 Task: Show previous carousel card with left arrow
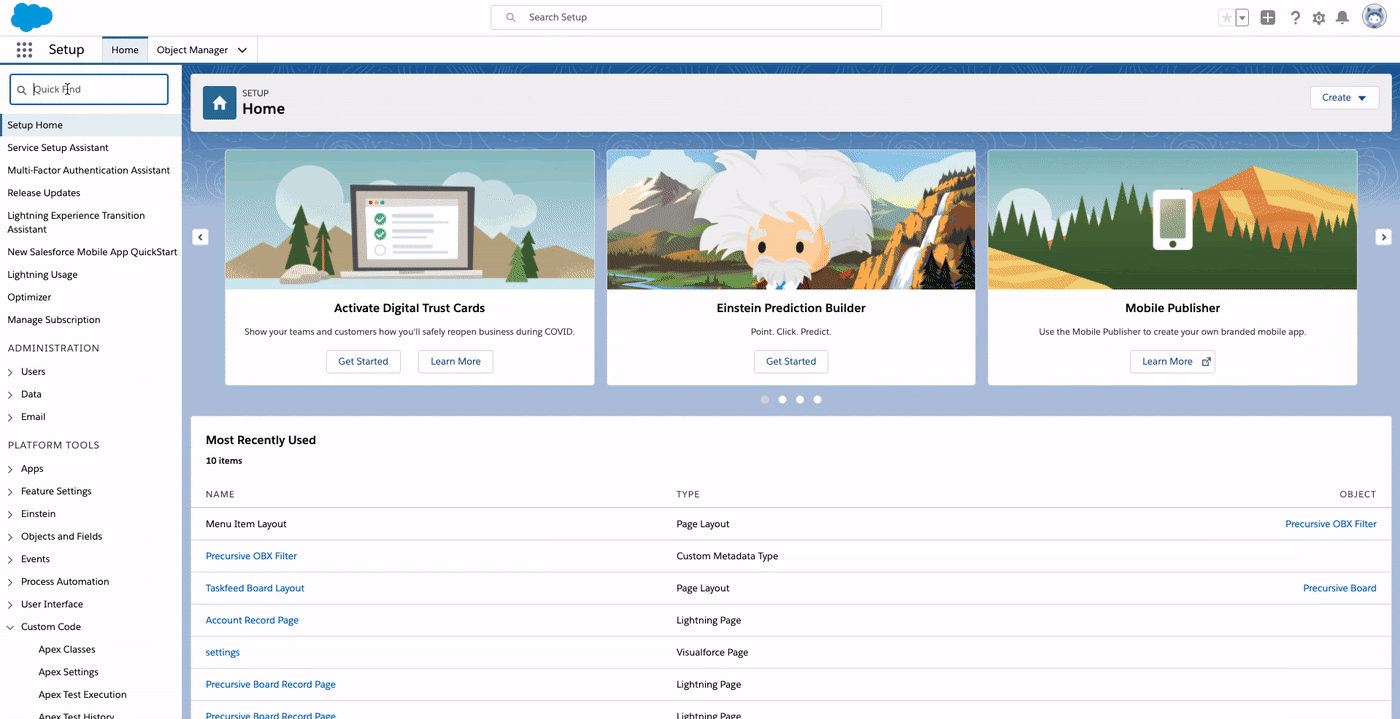(x=200, y=237)
